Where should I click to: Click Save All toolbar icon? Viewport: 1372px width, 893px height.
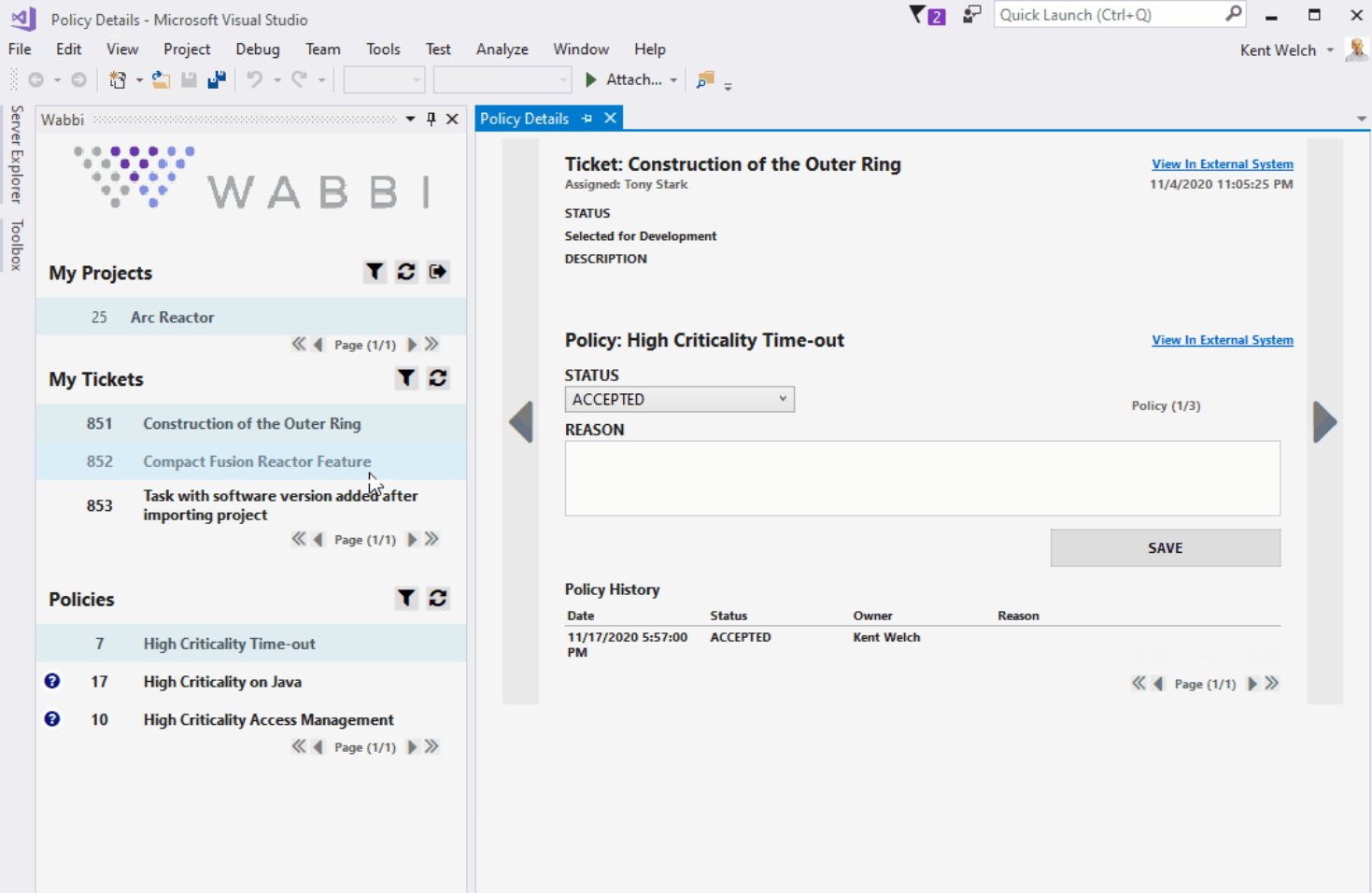click(x=217, y=80)
